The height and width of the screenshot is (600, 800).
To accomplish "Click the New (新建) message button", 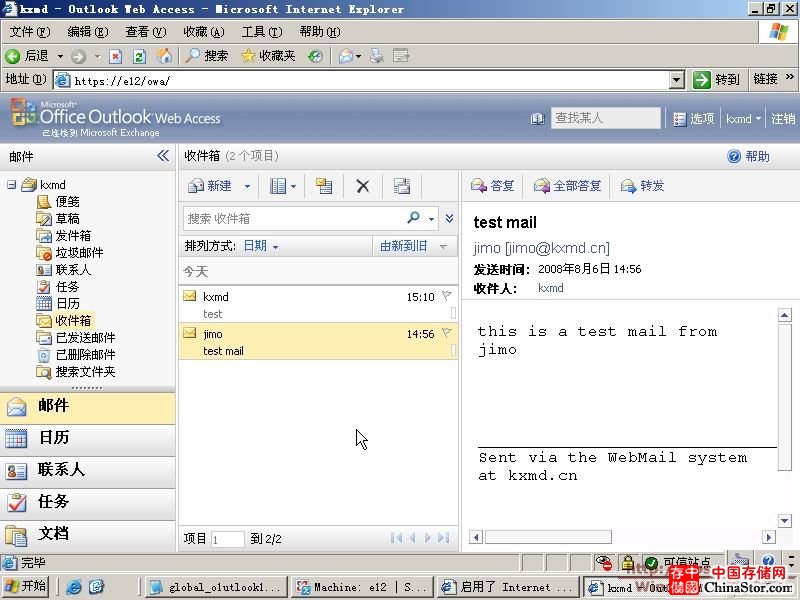I will point(210,186).
